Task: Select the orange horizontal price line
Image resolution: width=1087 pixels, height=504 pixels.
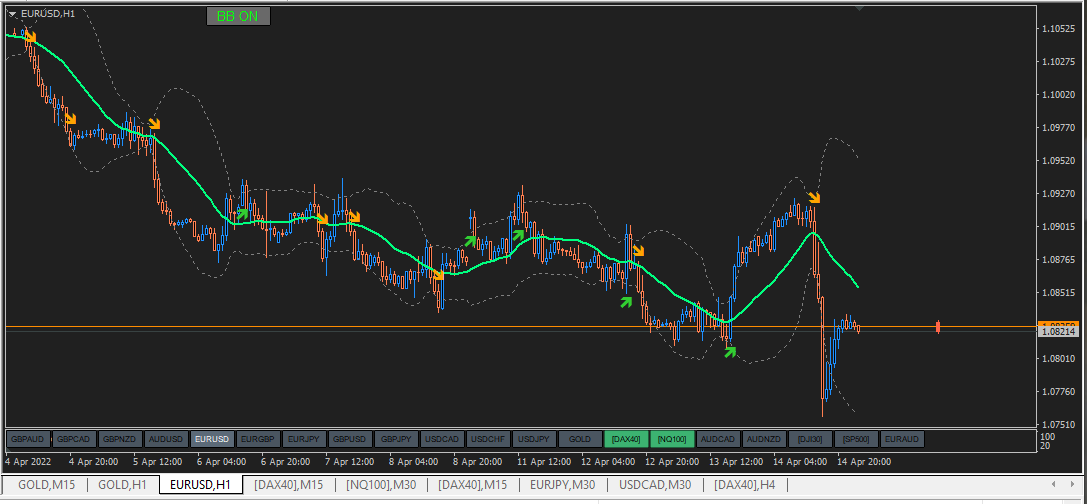Action: (x=520, y=326)
